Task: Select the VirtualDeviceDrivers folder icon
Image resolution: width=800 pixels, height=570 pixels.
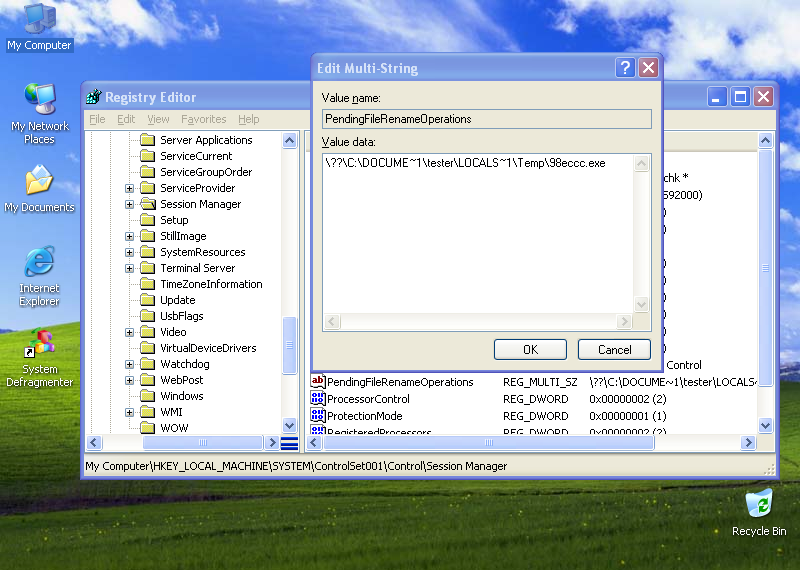Action: pos(147,348)
